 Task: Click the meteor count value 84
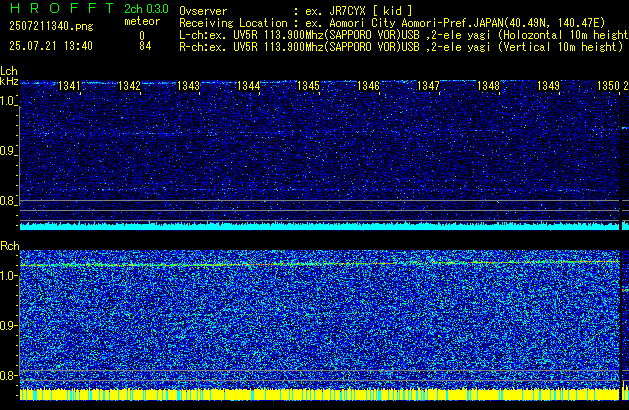(145, 46)
